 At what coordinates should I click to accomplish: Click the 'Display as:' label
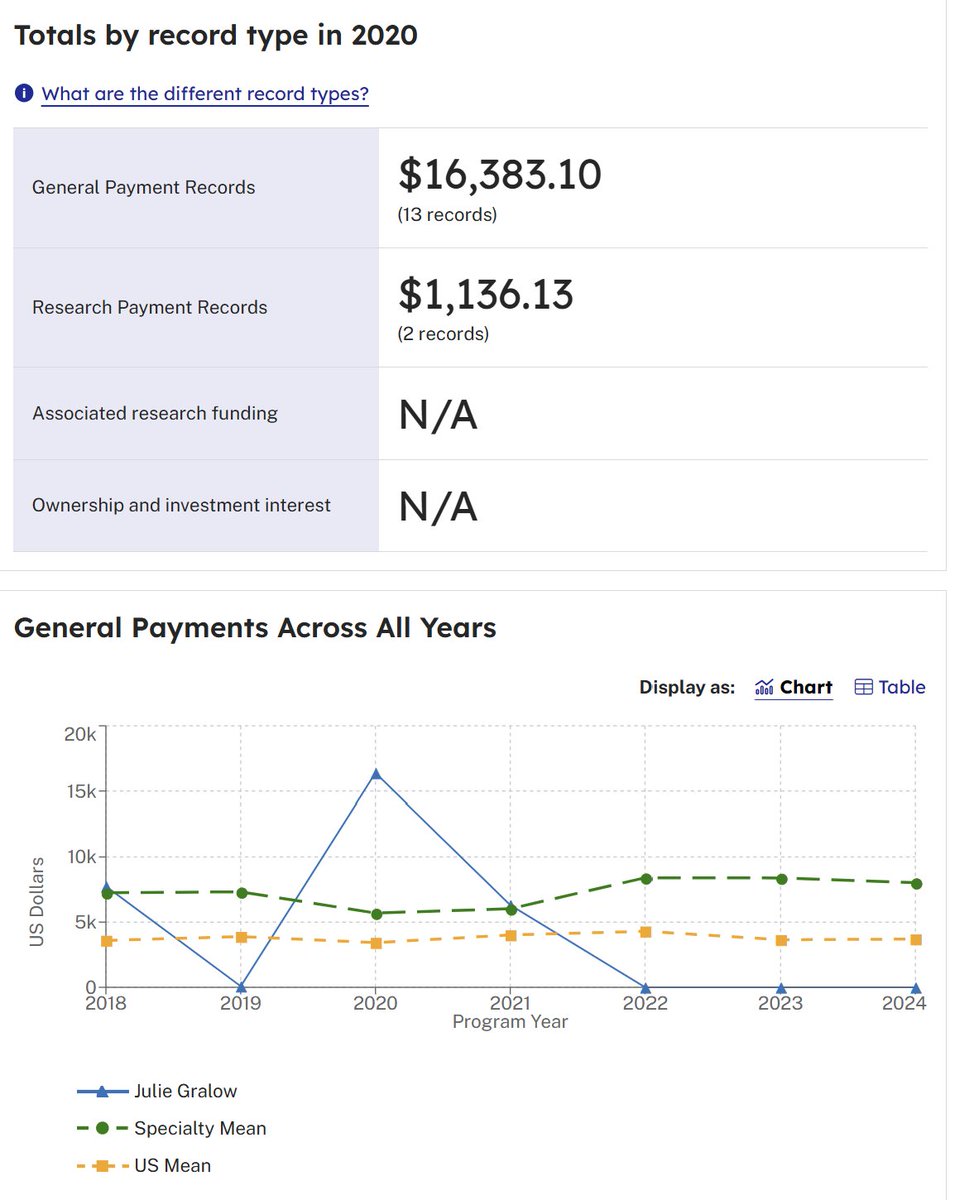[687, 687]
